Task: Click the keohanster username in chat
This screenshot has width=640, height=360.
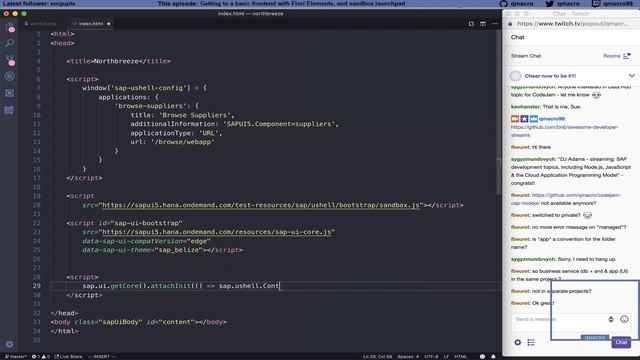Action: click(x=526, y=107)
